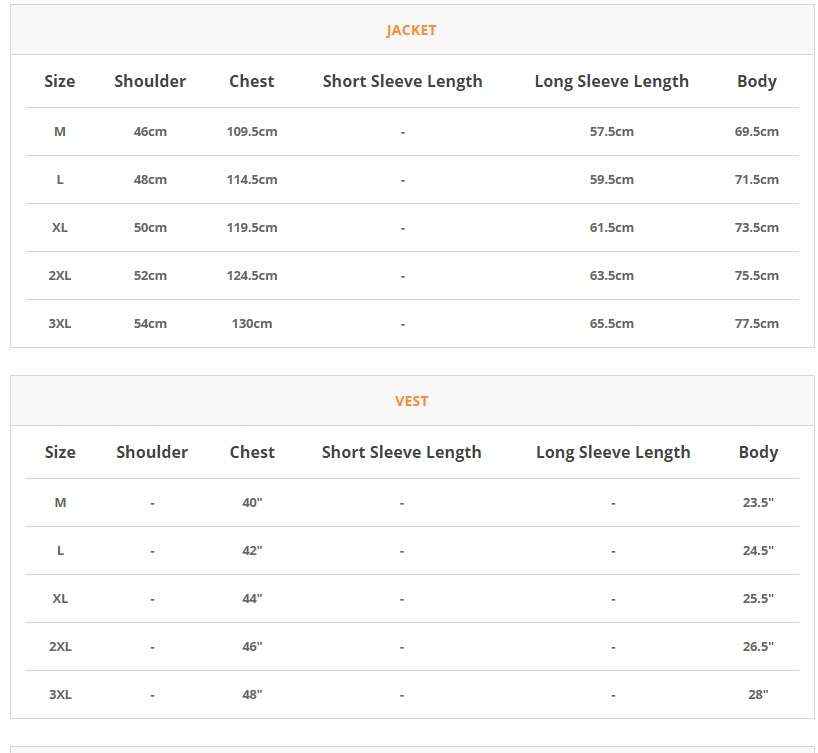Click the 48" chest cell for vest
The width and height of the screenshot is (818, 753).
coord(252,694)
